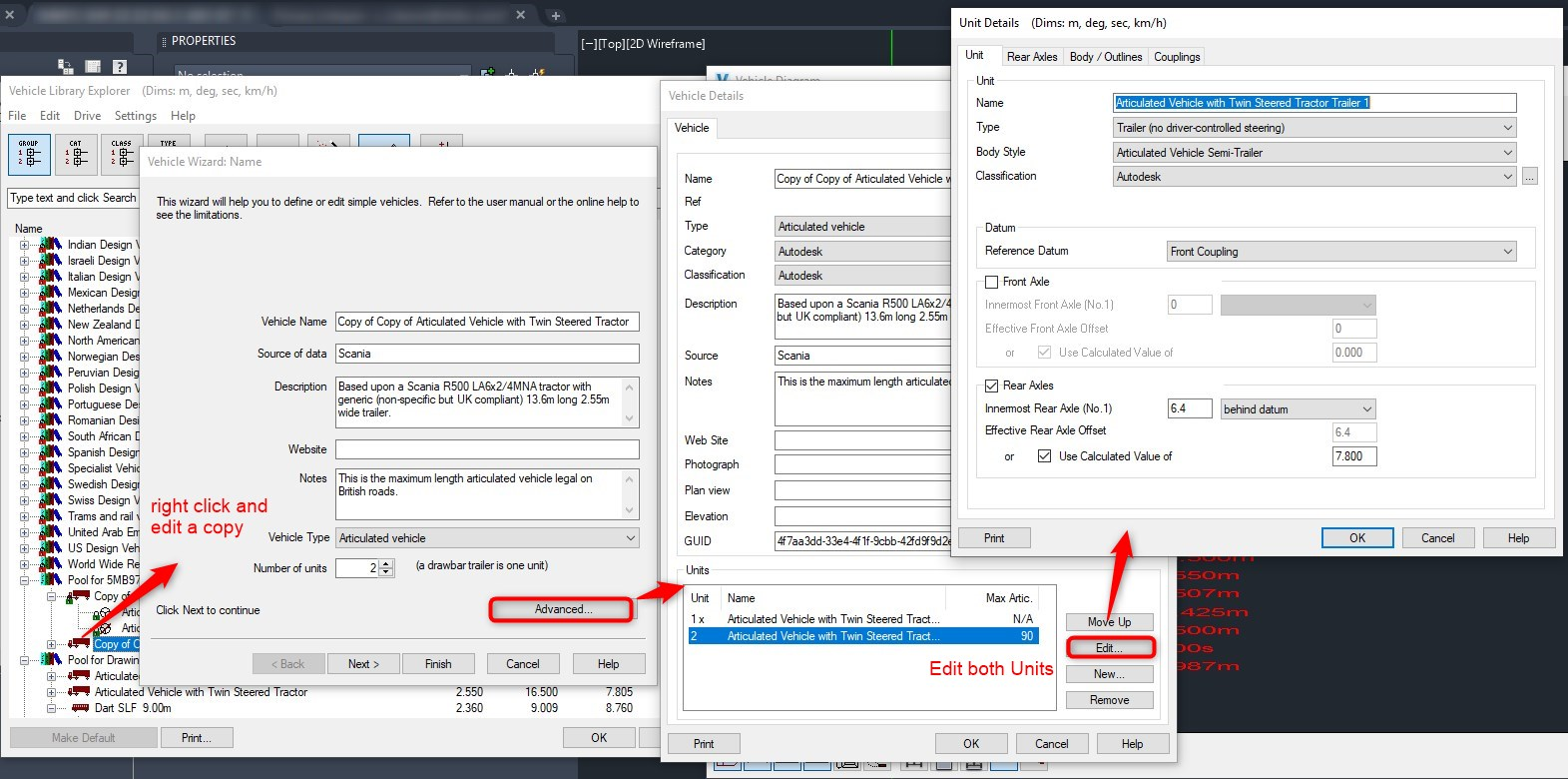Screen dimensions: 1568x779
Task: Open the Settings menu
Action: pos(136,116)
